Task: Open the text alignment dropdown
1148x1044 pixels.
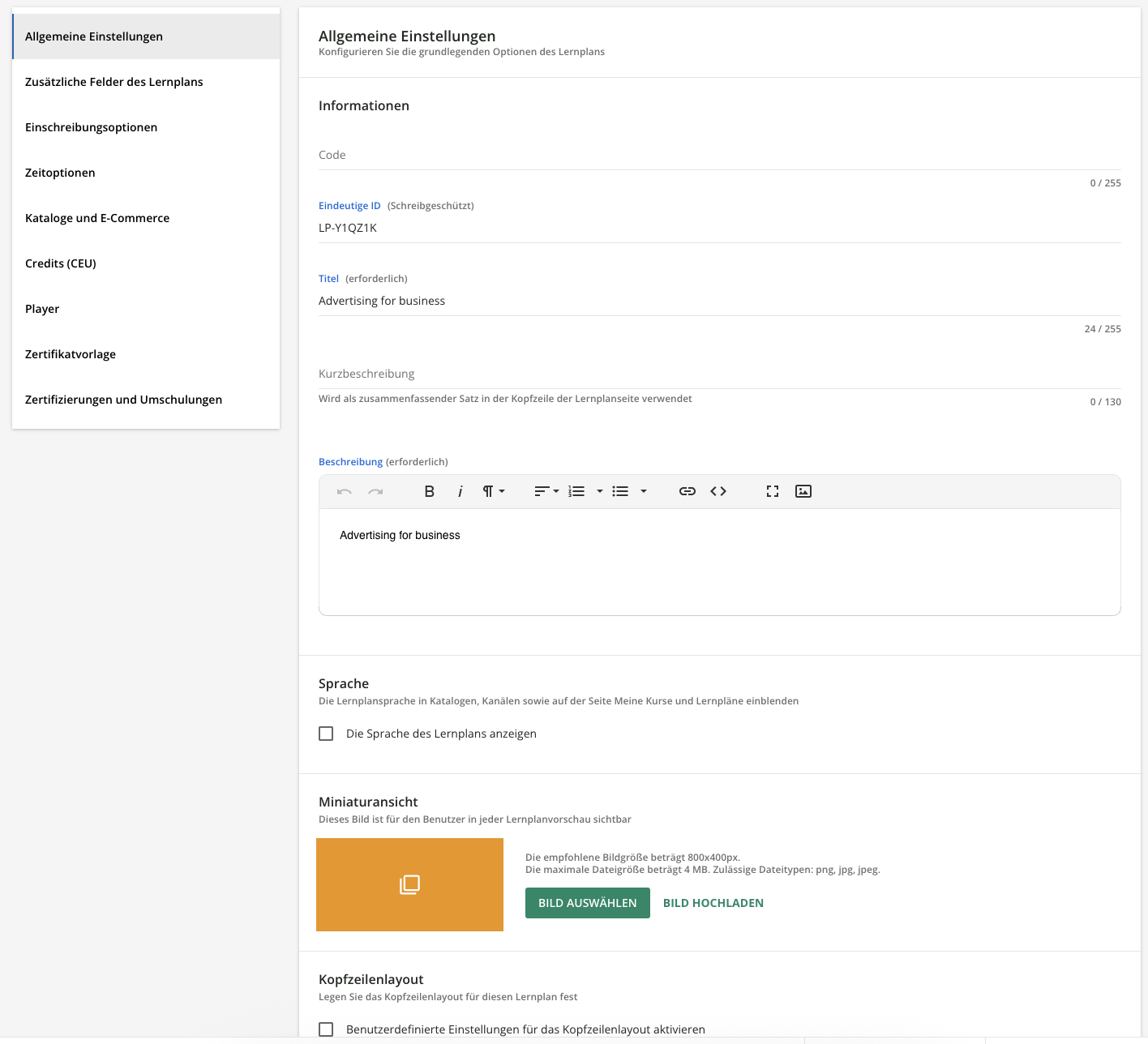Action: tap(546, 491)
